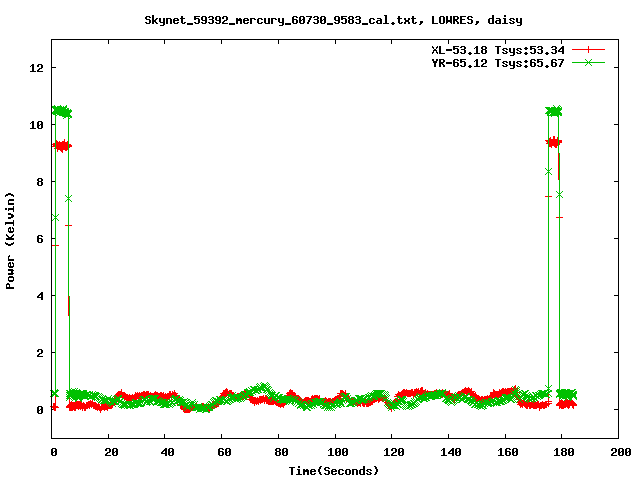
Task: Click the 12 tick label on the y-axis
Action: (37, 68)
